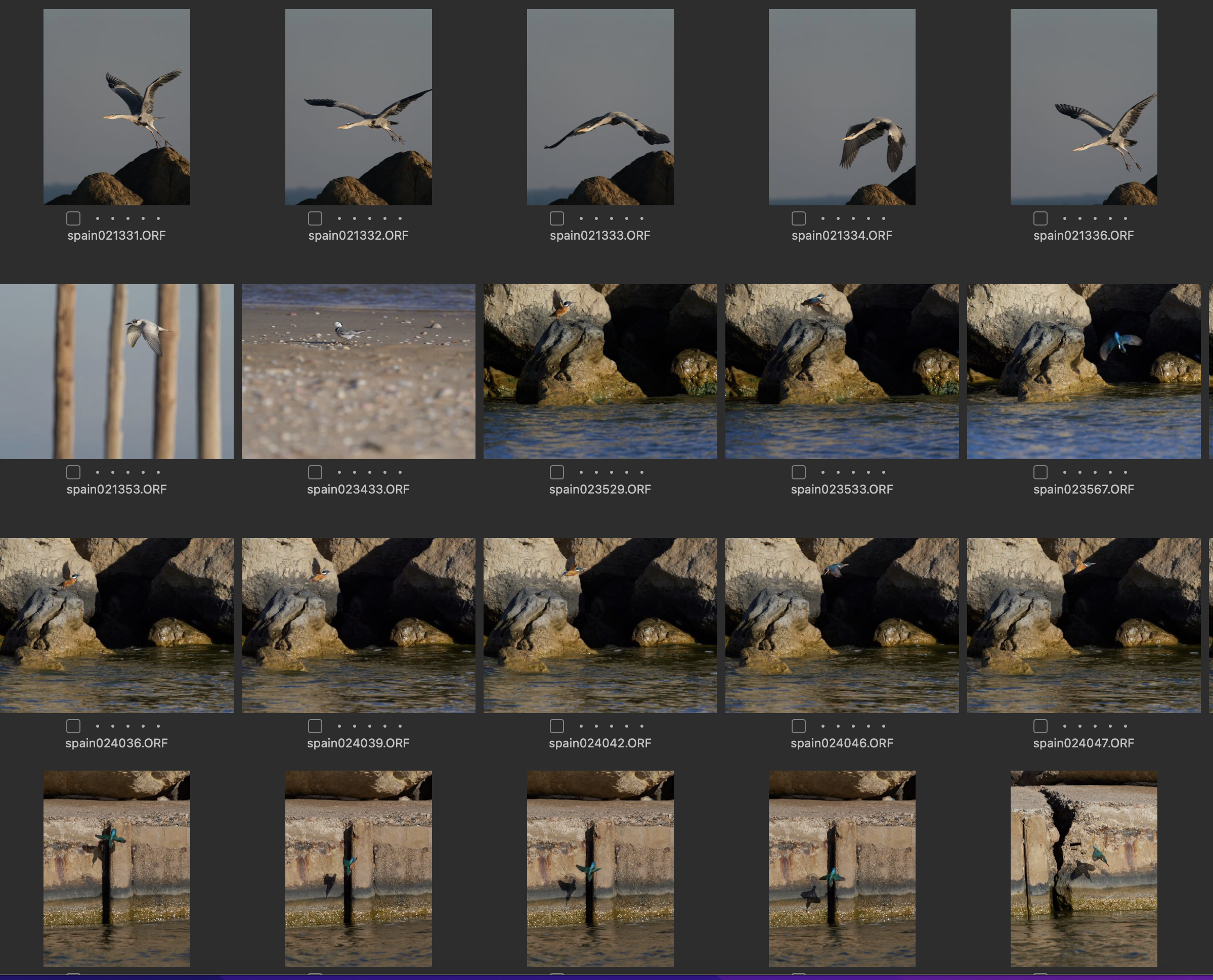Screen dimensions: 1213x980
Task: Click the wagtail on beach photo spain023433
Action: point(358,372)
